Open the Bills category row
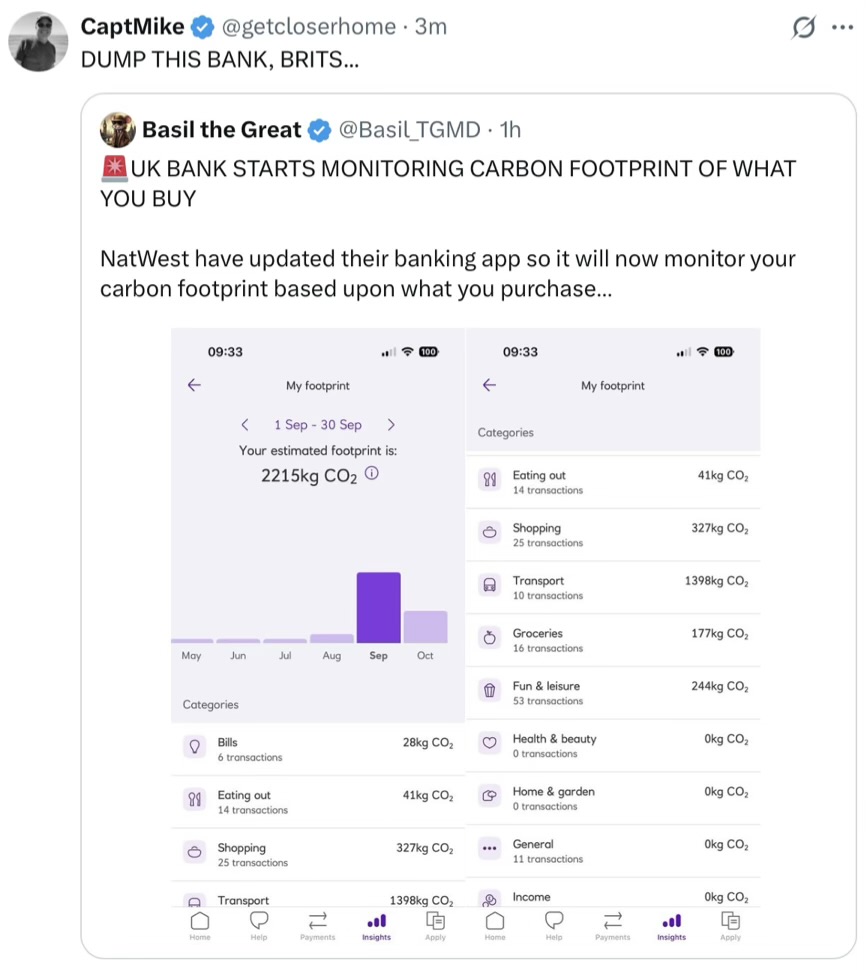 coord(318,749)
